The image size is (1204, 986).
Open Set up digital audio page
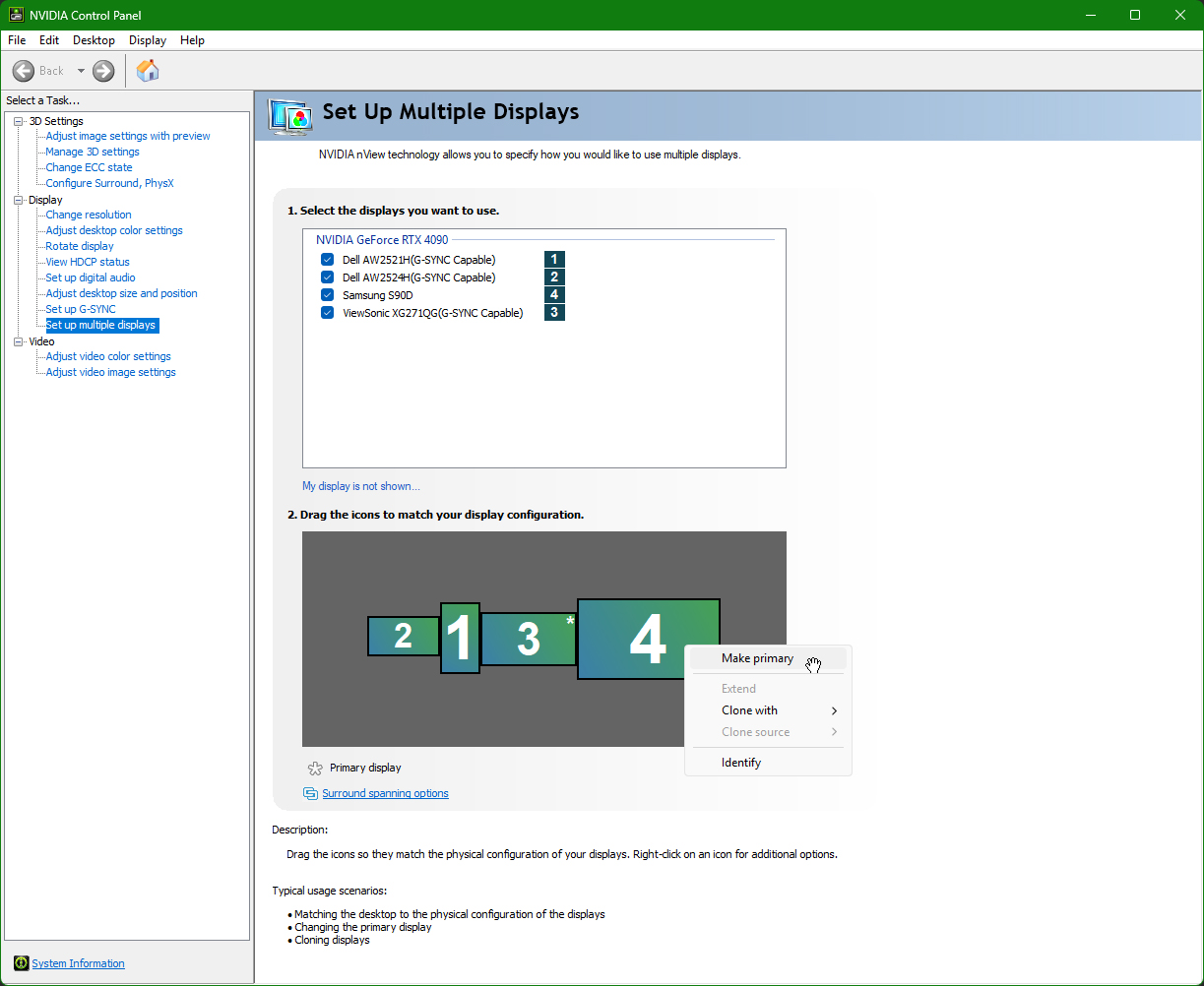91,277
